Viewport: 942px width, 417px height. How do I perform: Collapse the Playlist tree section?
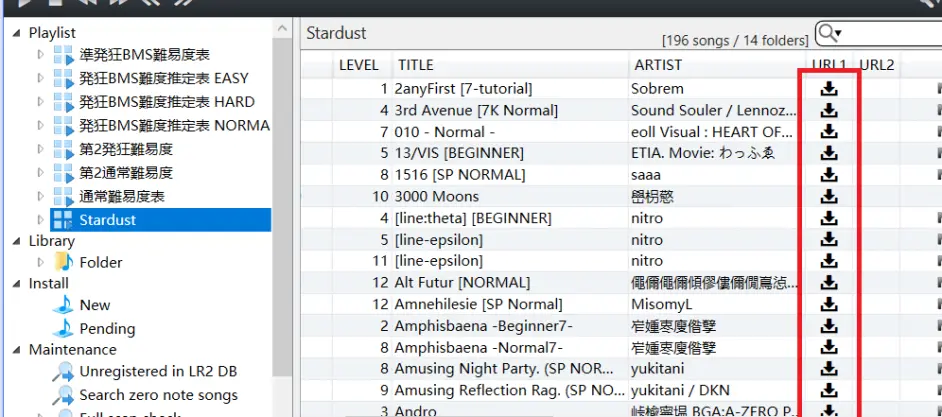(x=16, y=32)
